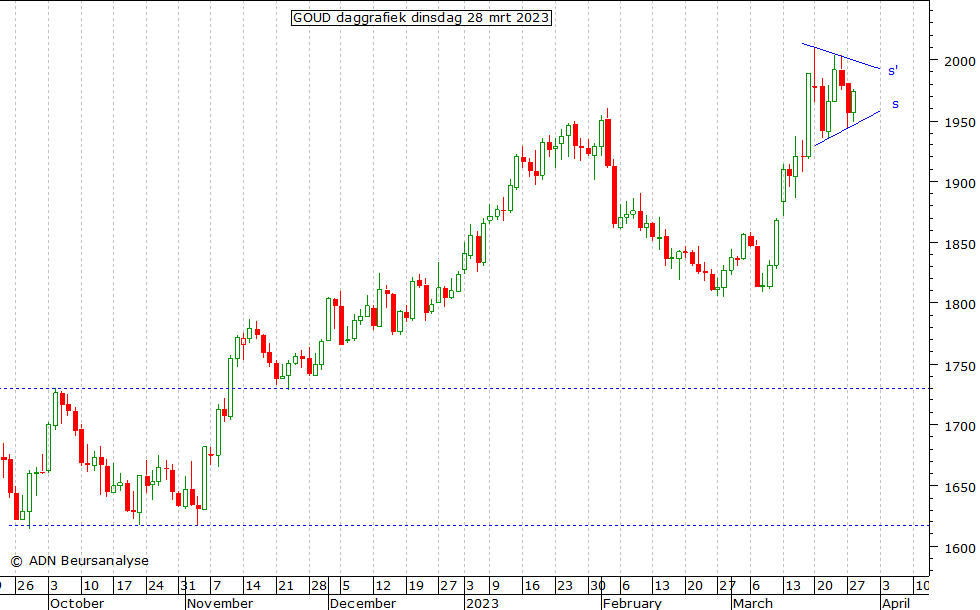980x610 pixels.
Task: Click the upper blue dotted horizontal support line
Action: coord(400,388)
